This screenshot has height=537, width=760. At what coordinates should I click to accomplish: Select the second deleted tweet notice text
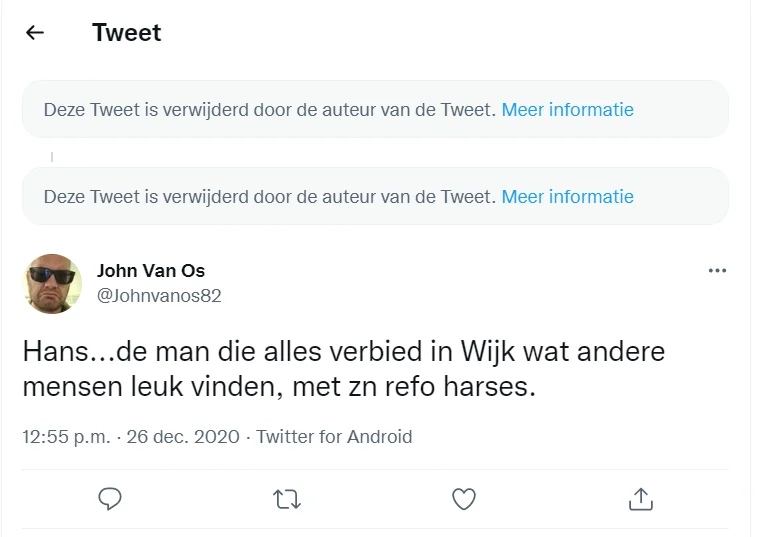pyautogui.click(x=269, y=196)
